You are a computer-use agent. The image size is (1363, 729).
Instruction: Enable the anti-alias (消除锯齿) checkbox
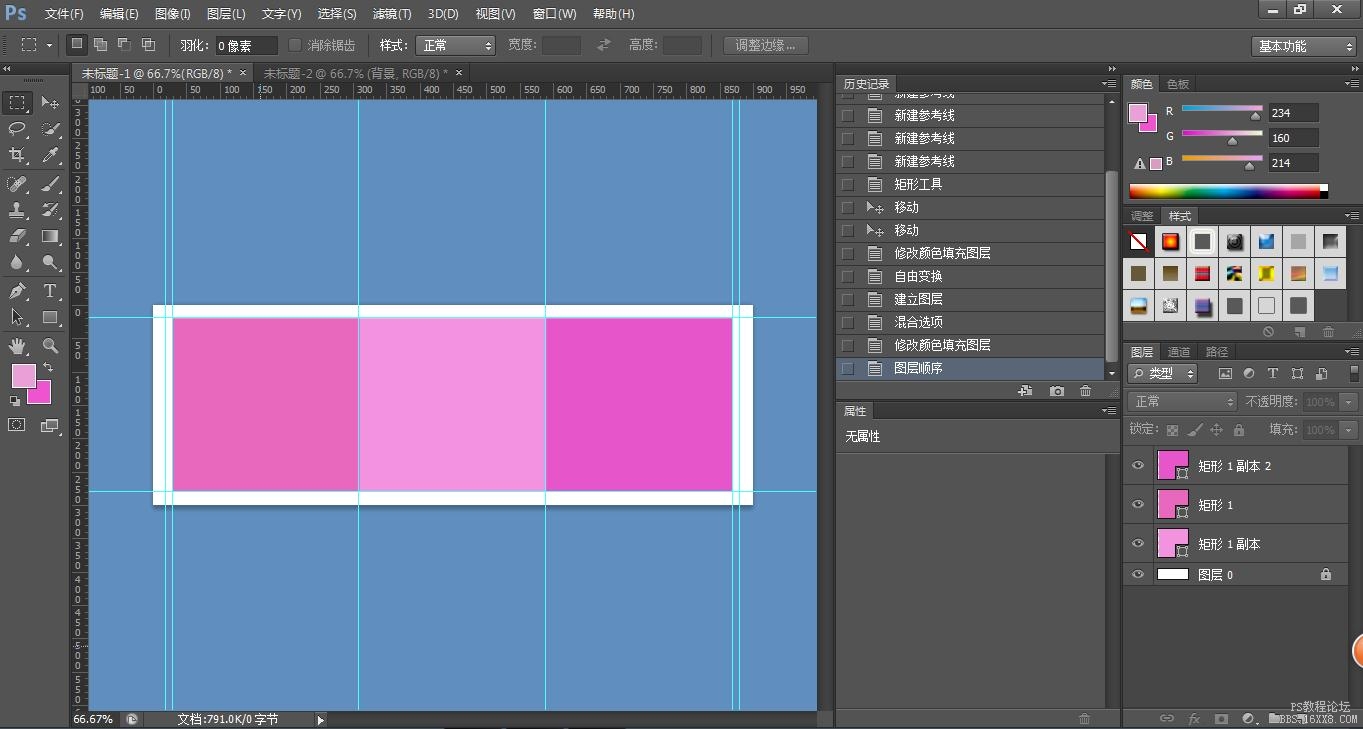click(x=295, y=45)
